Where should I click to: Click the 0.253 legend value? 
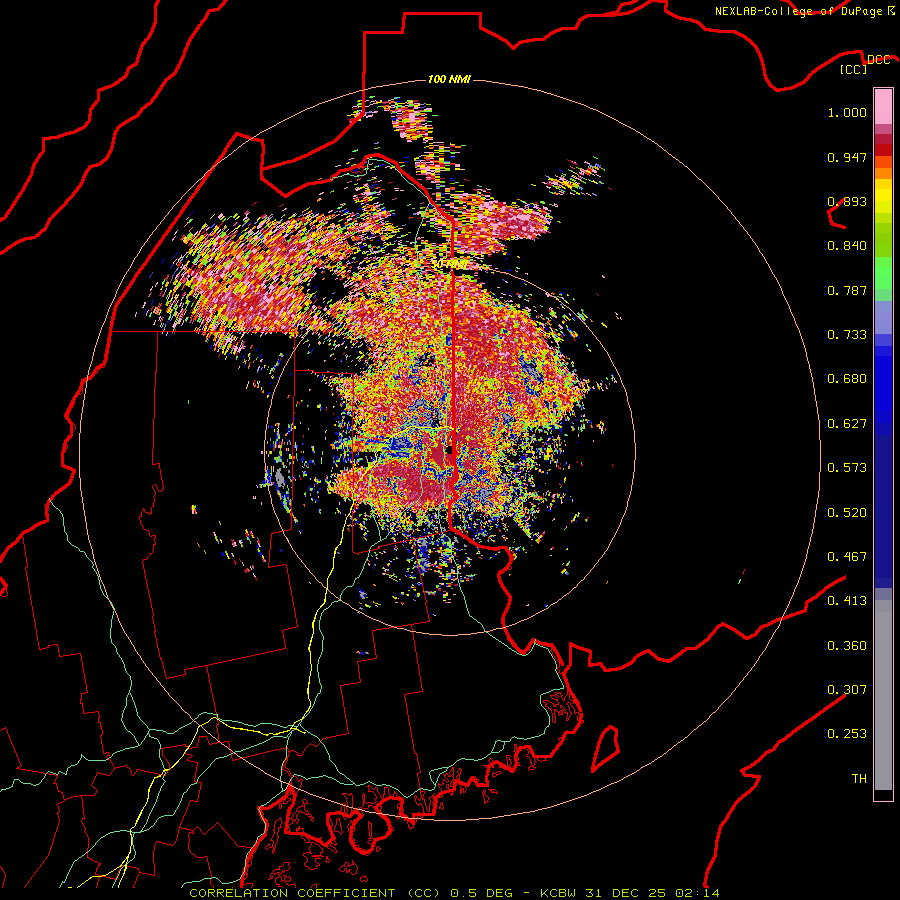pyautogui.click(x=847, y=734)
